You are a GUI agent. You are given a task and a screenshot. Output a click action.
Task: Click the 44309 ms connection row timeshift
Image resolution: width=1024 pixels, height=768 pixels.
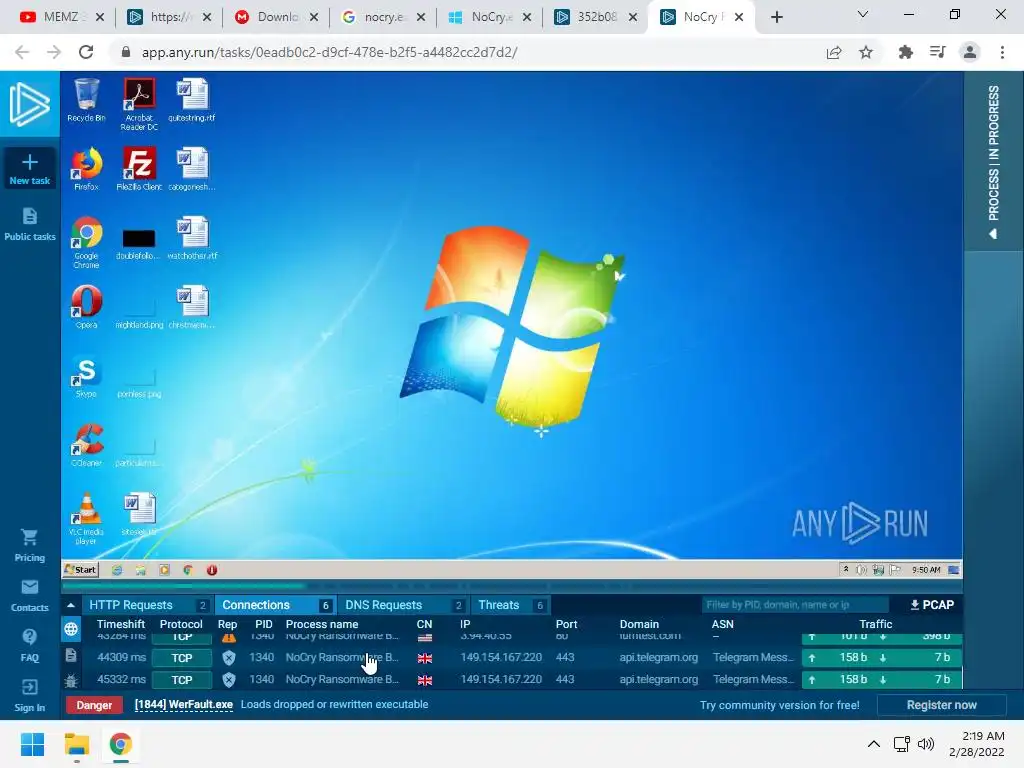coord(121,657)
